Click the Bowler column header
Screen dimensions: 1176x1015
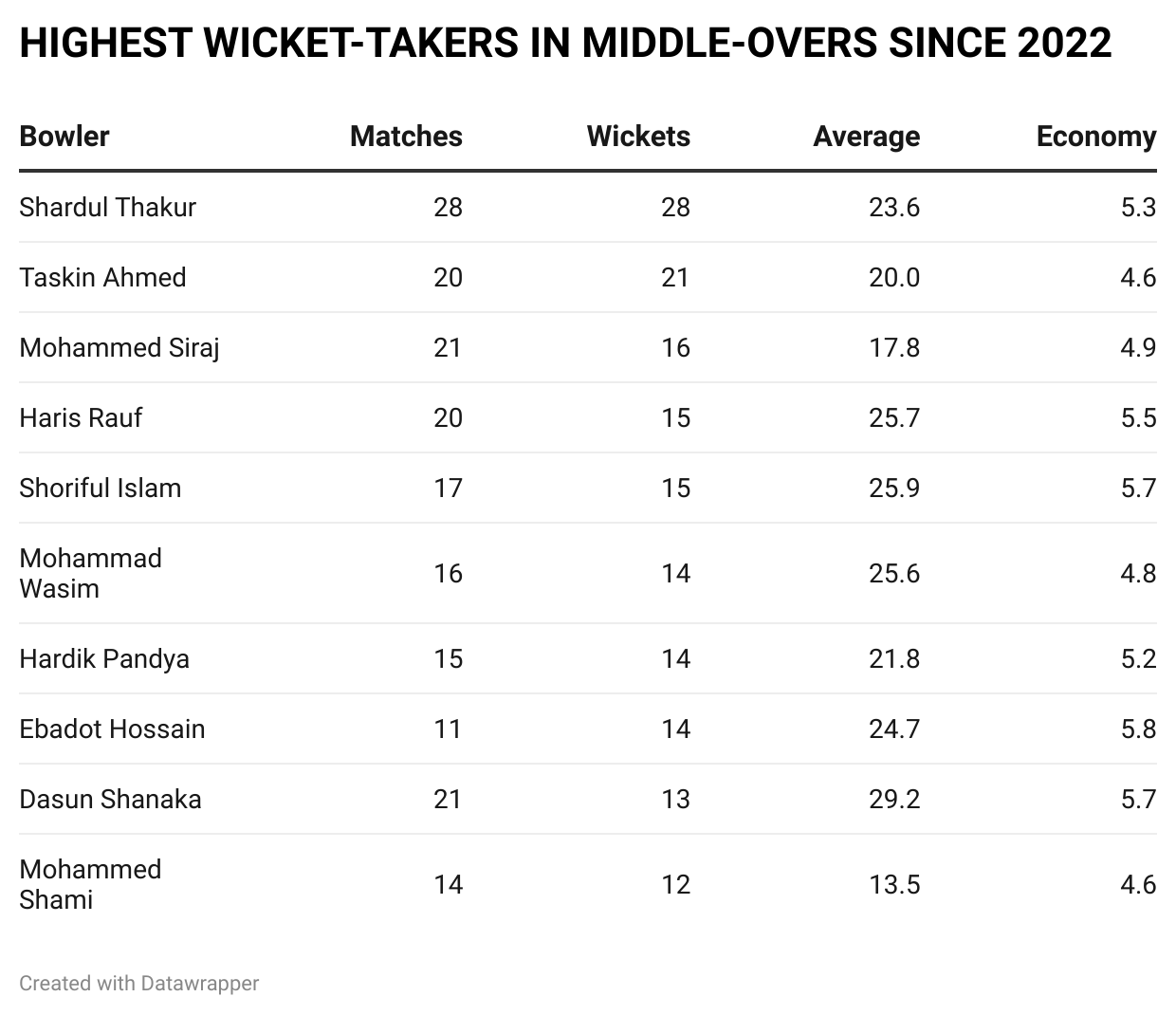64,137
